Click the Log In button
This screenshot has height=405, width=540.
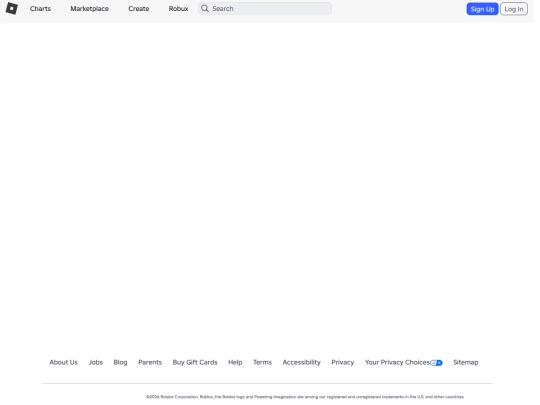point(514,9)
